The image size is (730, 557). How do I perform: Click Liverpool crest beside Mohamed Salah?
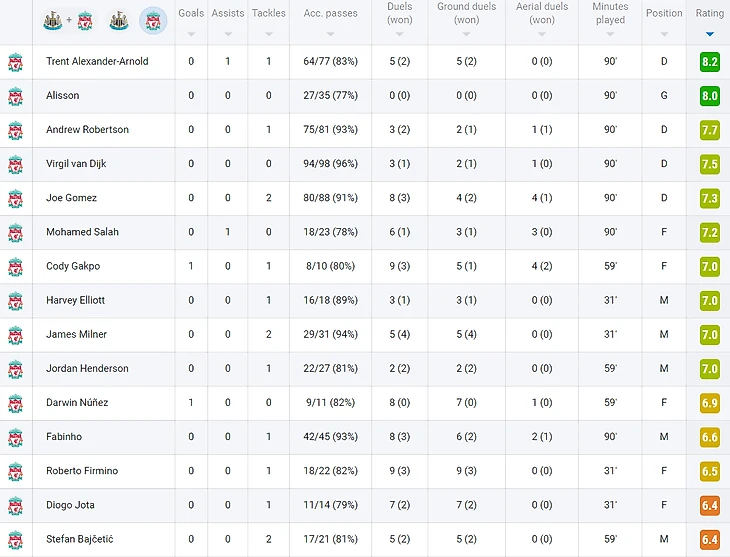(x=15, y=232)
